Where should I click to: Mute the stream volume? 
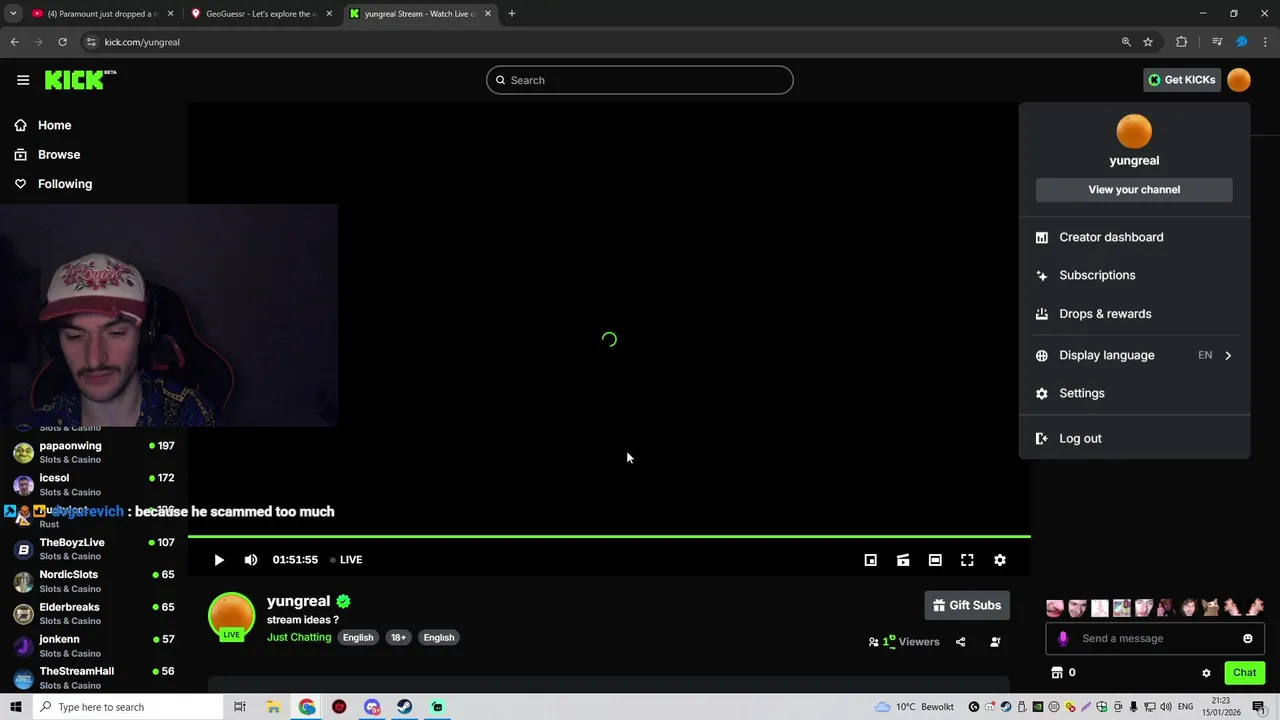251,560
